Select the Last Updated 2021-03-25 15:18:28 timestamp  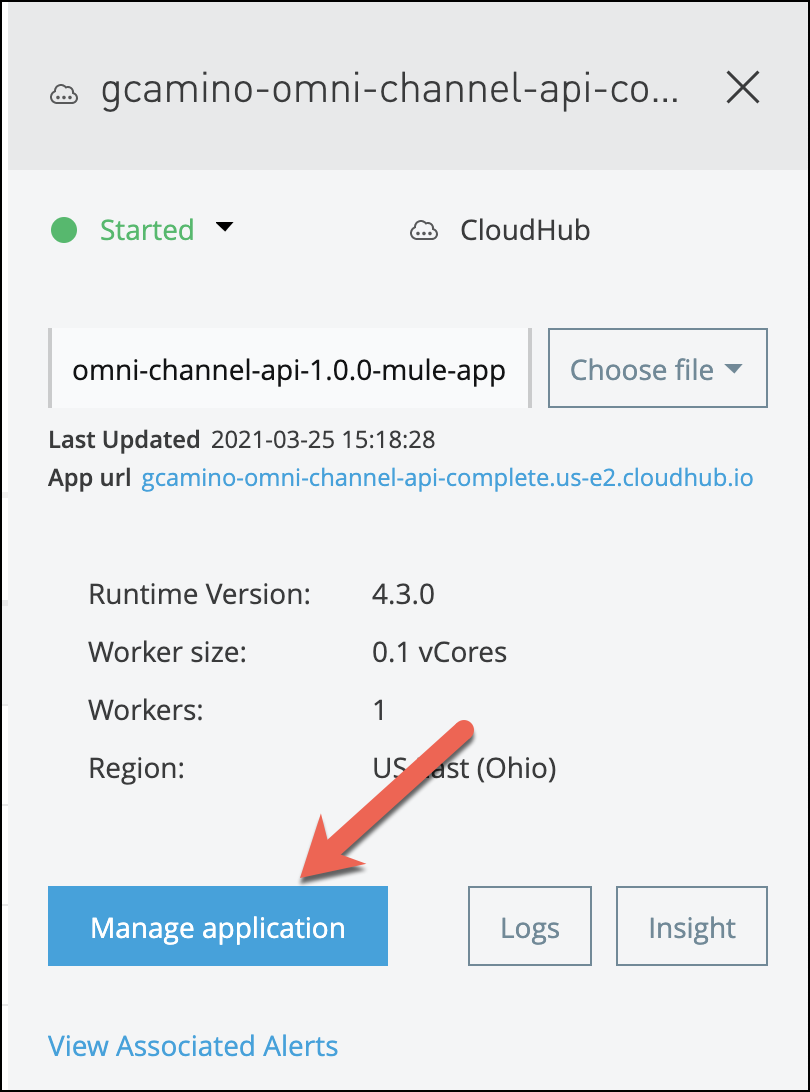(x=322, y=439)
